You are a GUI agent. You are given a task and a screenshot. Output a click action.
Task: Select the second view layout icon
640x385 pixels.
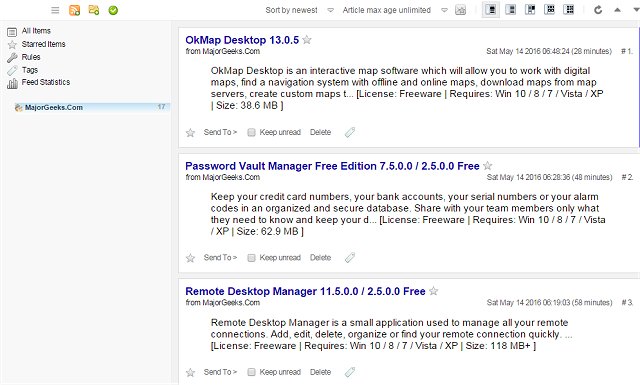click(511, 10)
